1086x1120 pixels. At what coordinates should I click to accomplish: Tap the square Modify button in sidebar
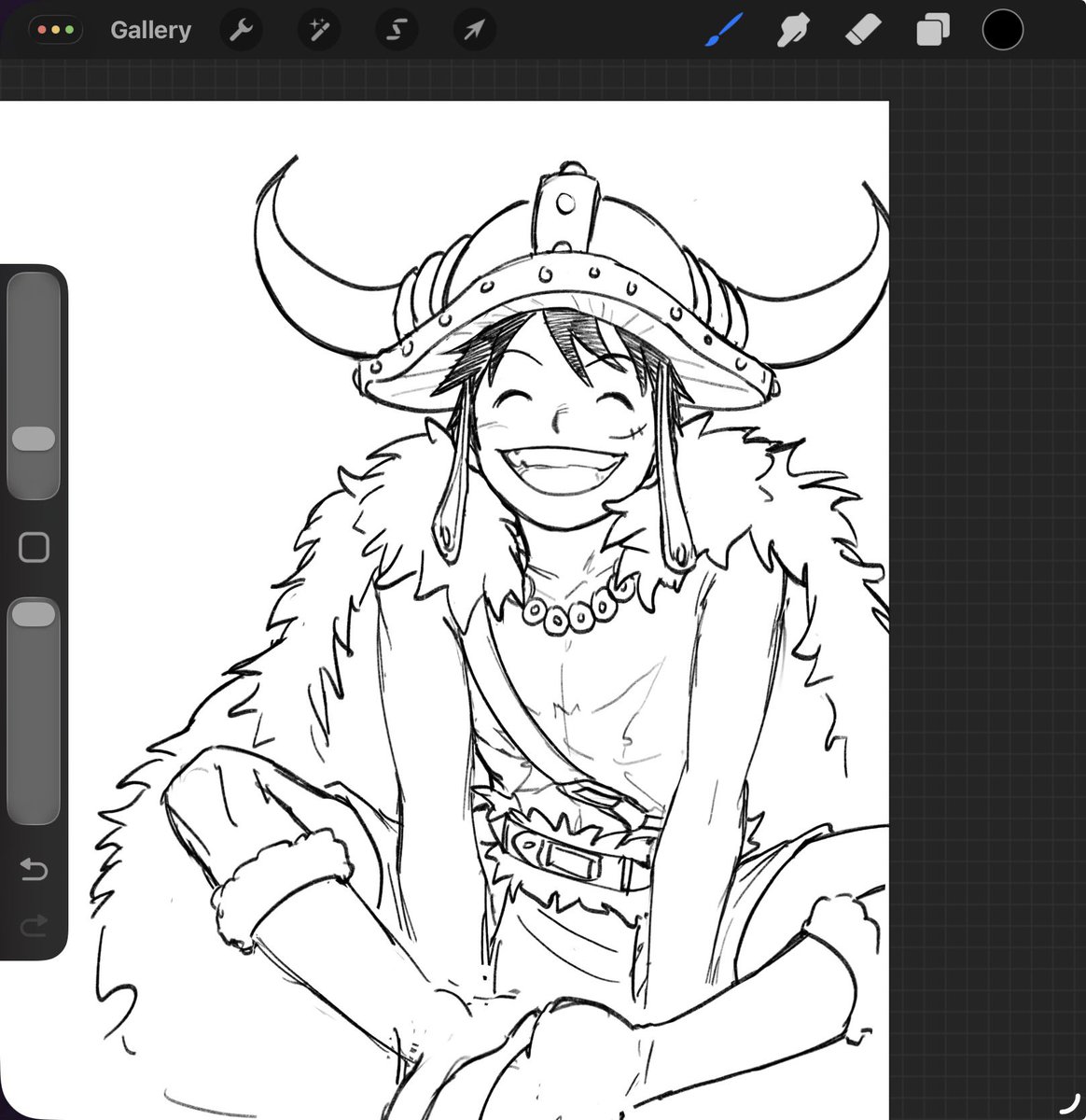(34, 548)
